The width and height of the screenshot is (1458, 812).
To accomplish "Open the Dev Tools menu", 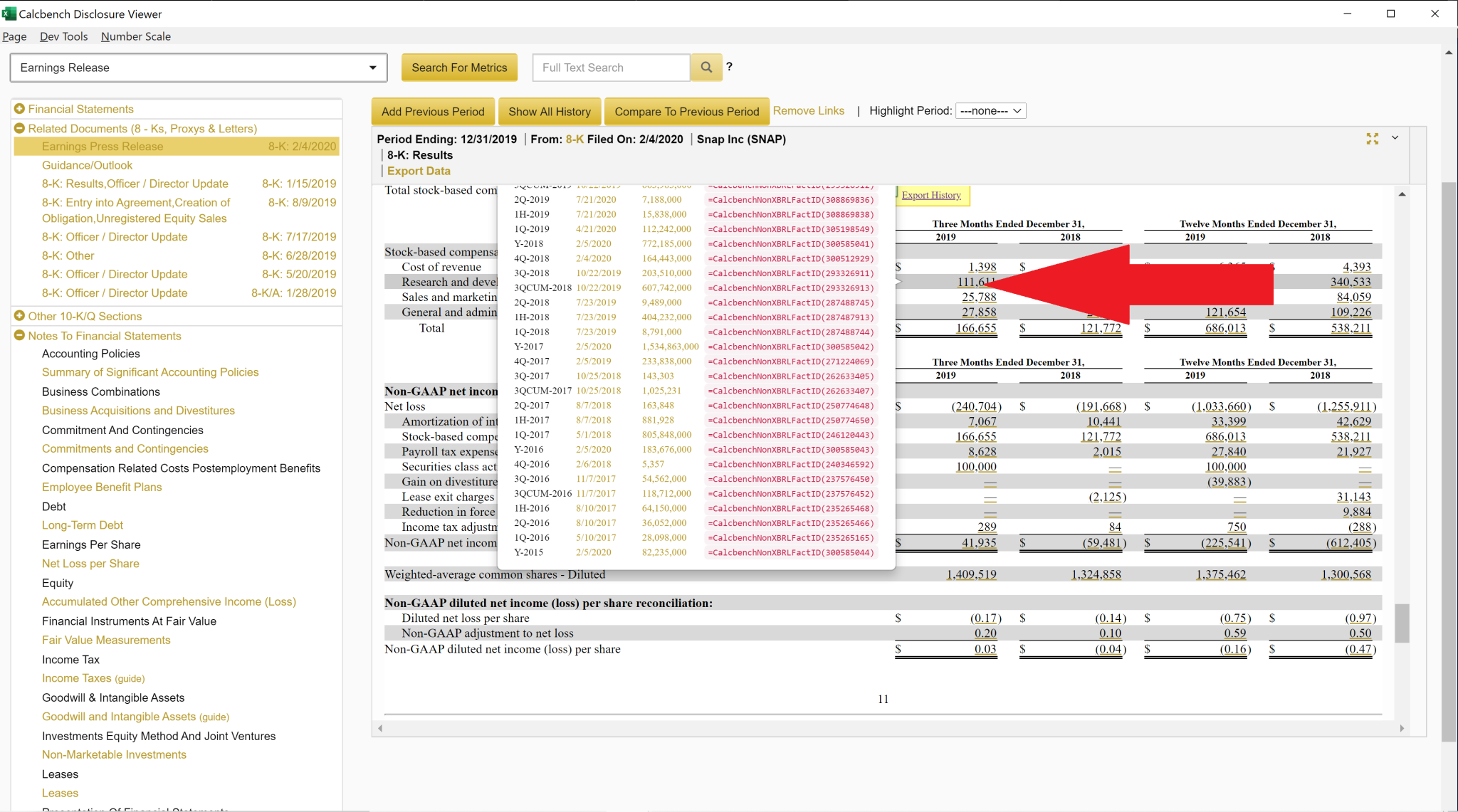I will point(63,36).
